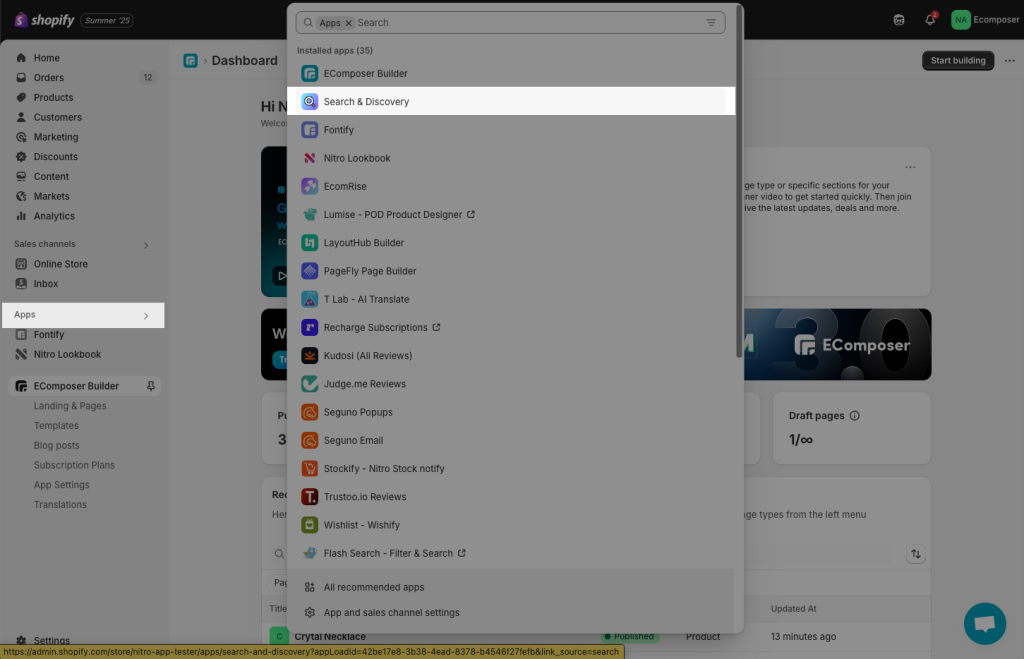1024x659 pixels.
Task: Open Translations under EComposer Builder
Action: [60, 504]
